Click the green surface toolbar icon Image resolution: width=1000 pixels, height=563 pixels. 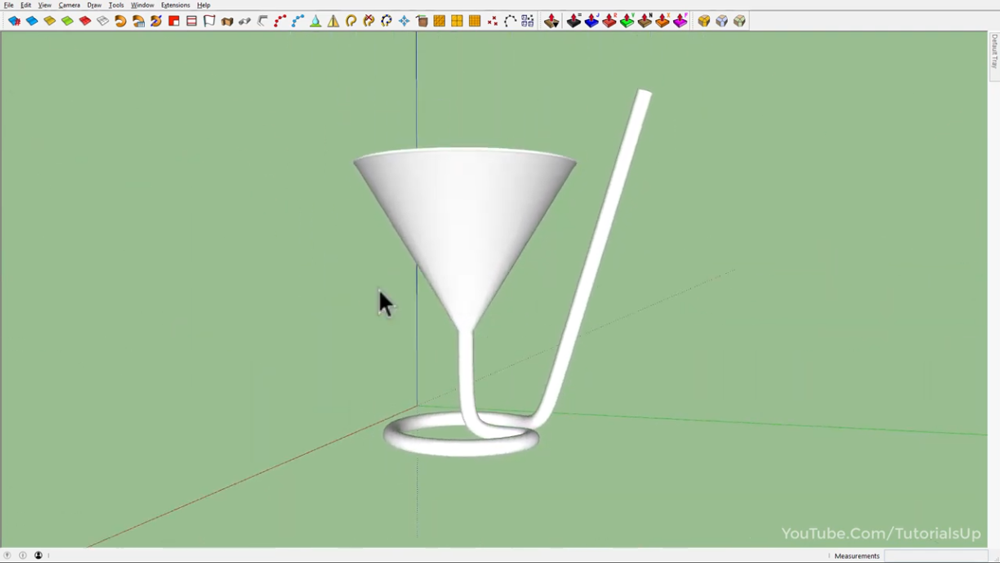(x=67, y=21)
